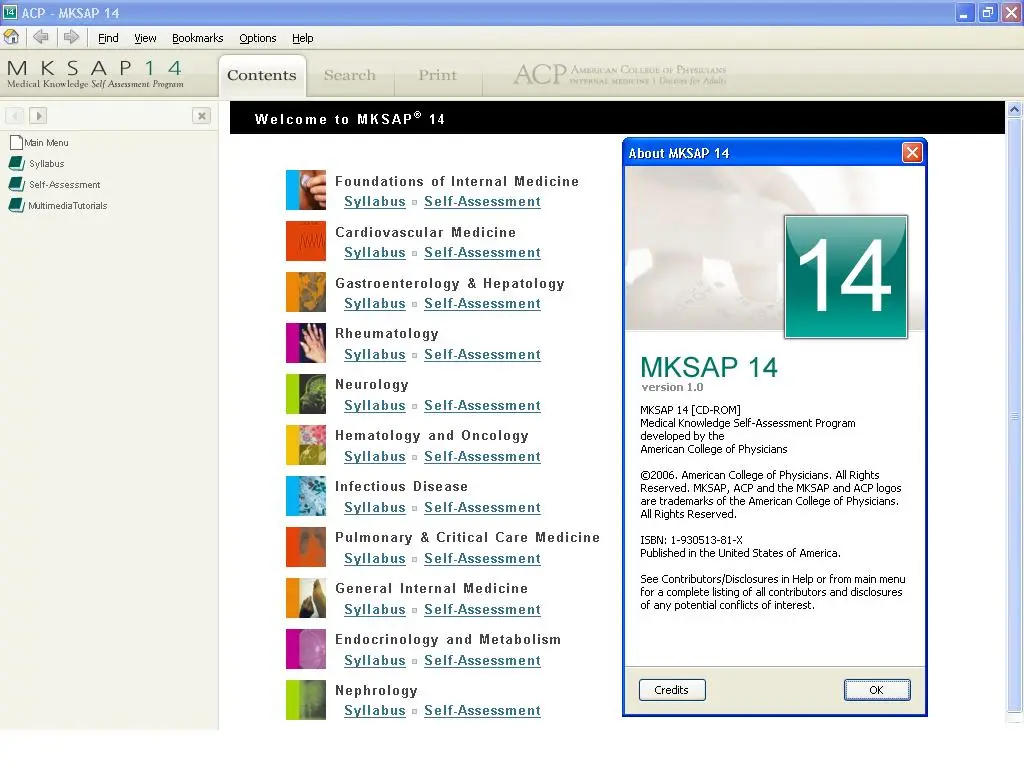Open the Options menu
The width and height of the screenshot is (1024, 768).
pos(257,38)
